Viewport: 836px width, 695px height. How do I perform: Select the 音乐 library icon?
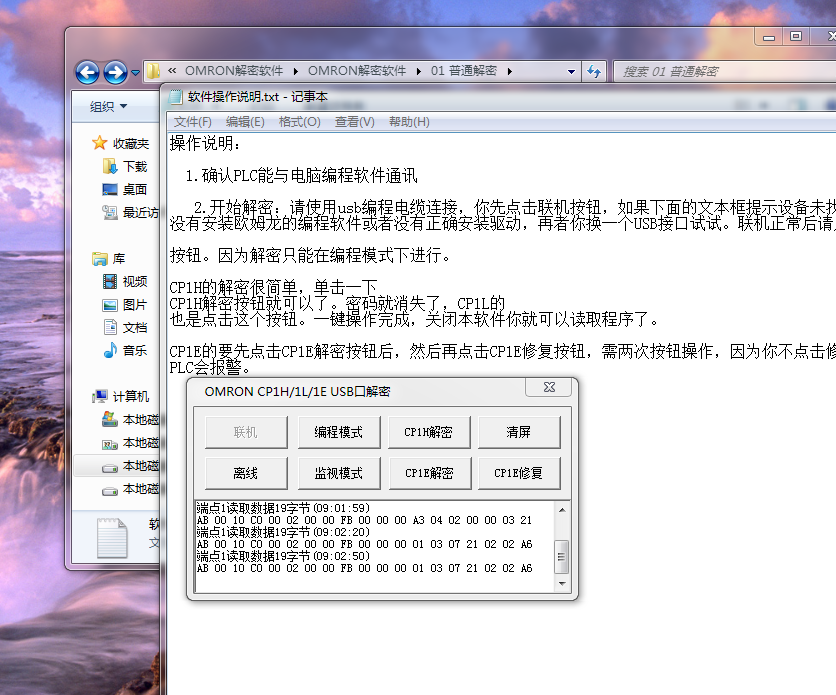click(111, 350)
